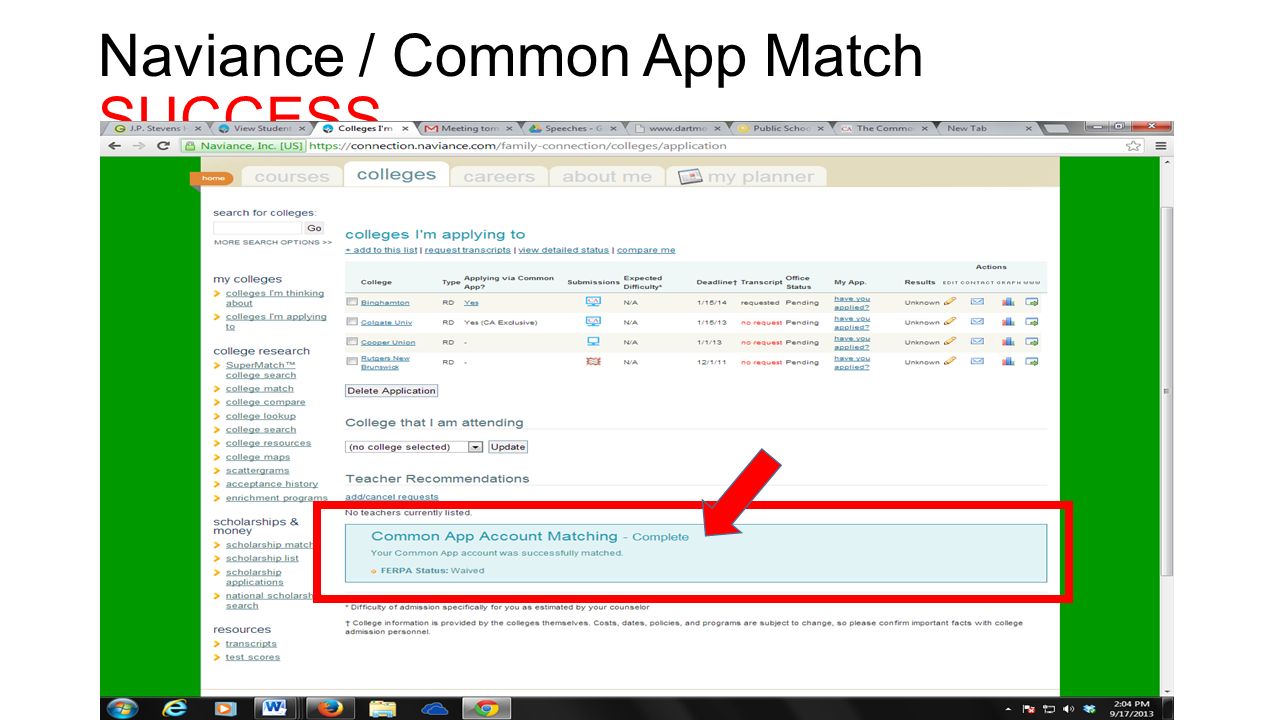The height and width of the screenshot is (720, 1280).
Task: Switch to the courses tab
Action: [291, 177]
